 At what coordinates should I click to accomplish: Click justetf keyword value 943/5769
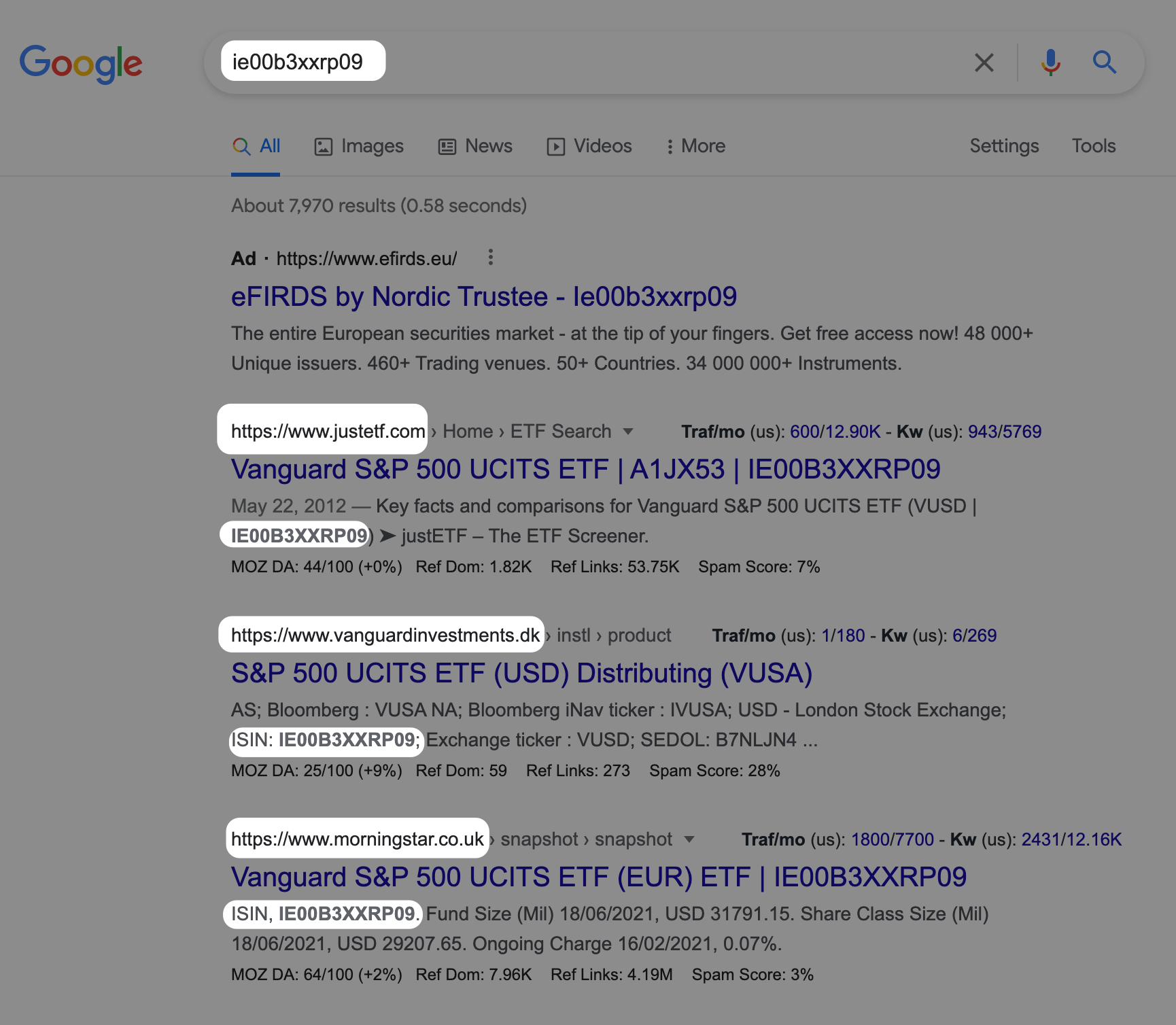(1005, 432)
